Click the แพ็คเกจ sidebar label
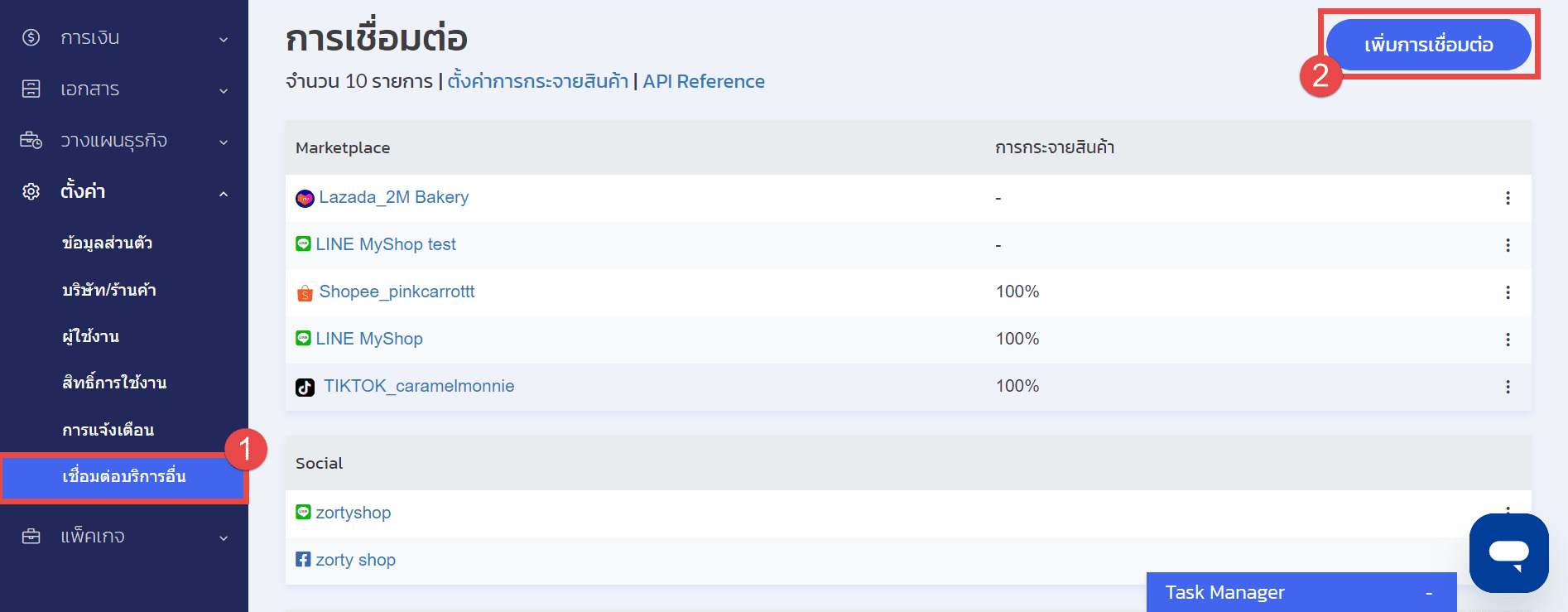Image resolution: width=1568 pixels, height=612 pixels. pos(92,536)
